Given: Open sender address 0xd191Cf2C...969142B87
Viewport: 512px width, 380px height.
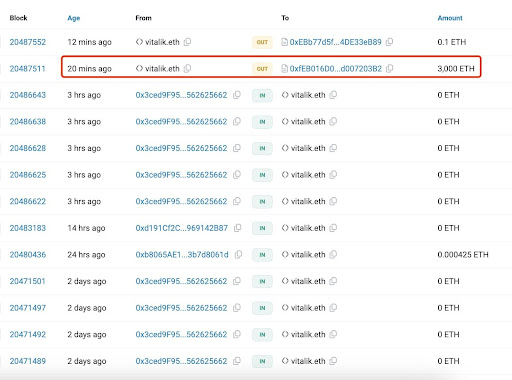Looking at the screenshot, I should tap(182, 228).
